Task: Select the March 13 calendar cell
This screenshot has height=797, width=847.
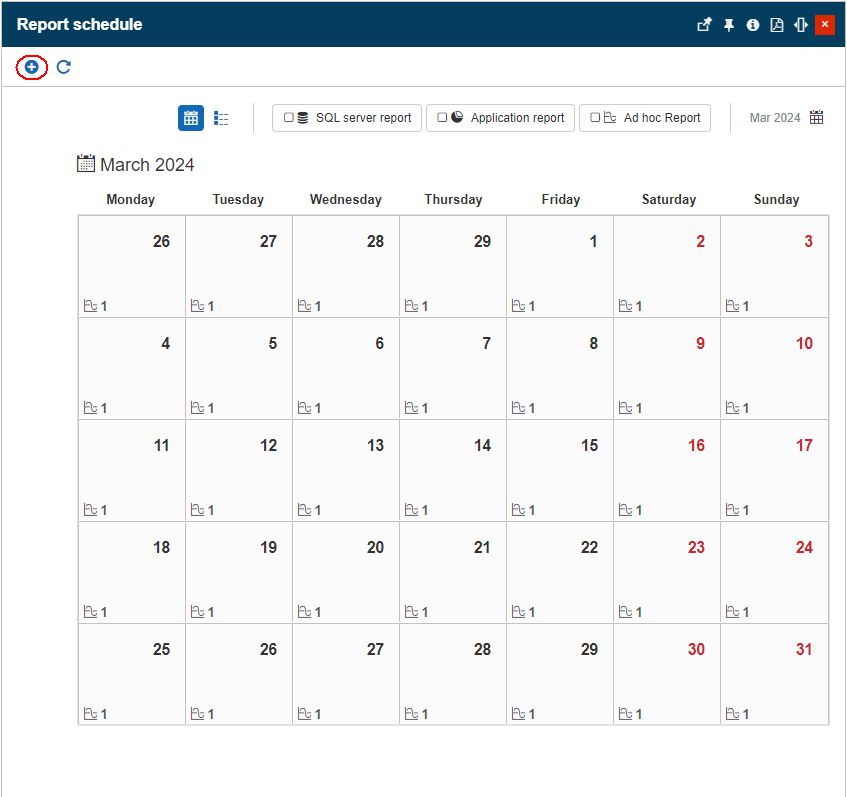Action: (x=346, y=470)
